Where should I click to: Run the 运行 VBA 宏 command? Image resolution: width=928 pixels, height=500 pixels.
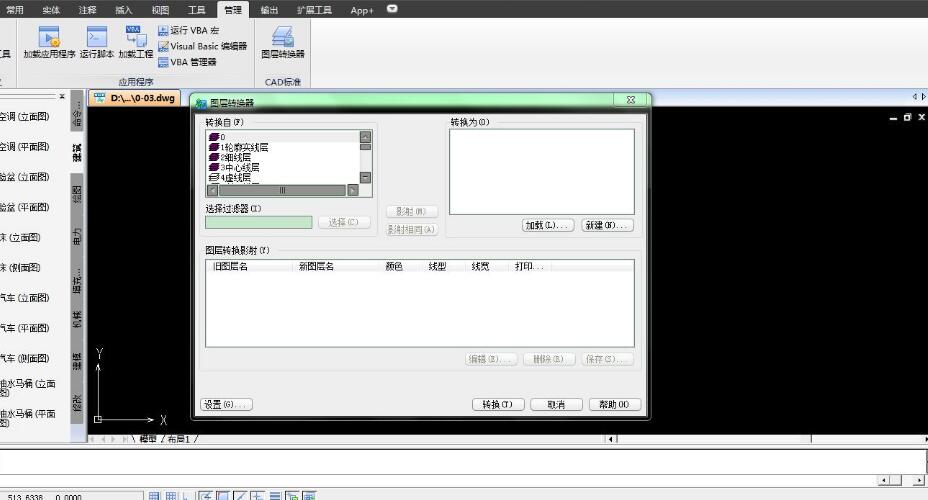(189, 30)
